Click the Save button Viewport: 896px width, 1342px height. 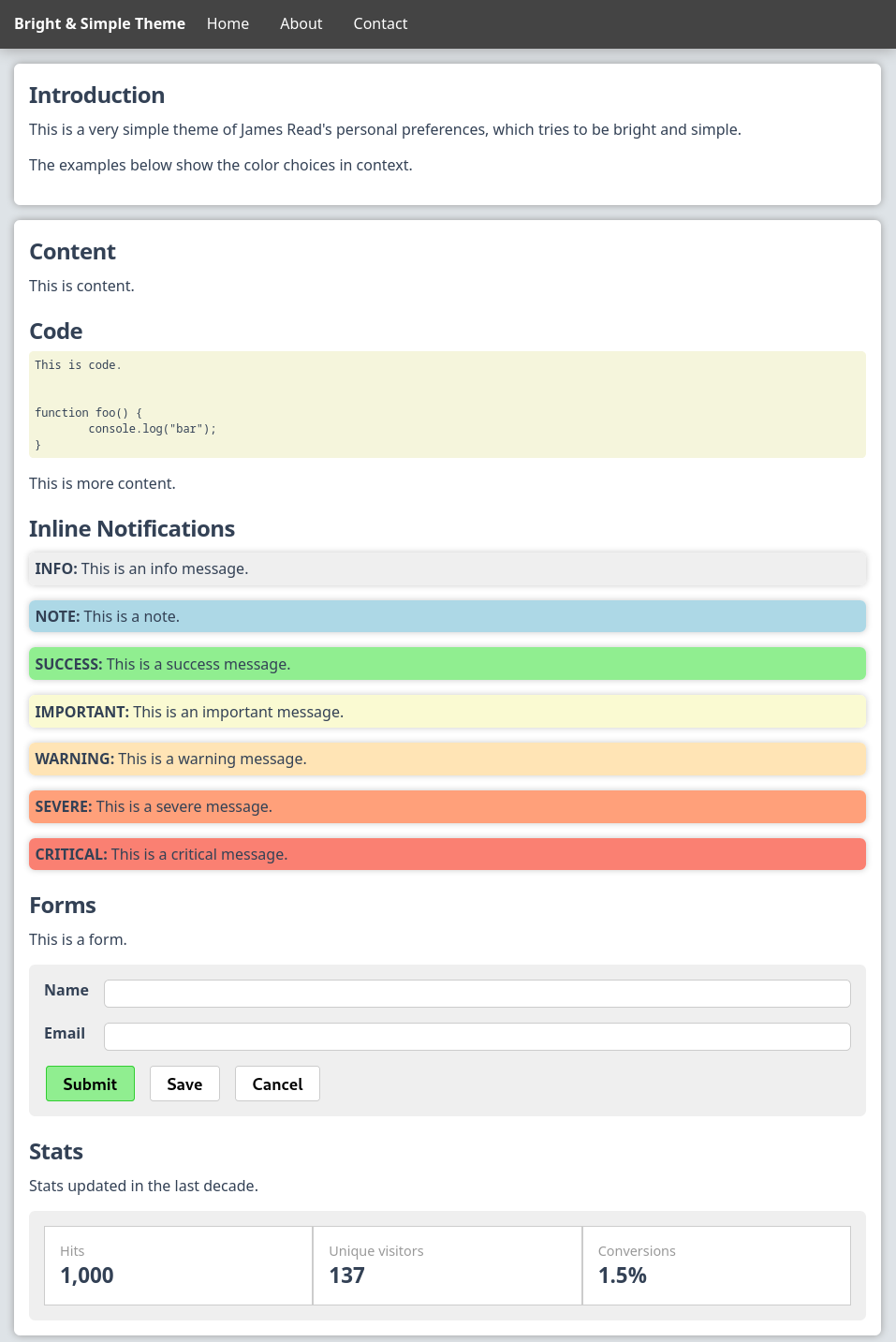pyautogui.click(x=184, y=1084)
